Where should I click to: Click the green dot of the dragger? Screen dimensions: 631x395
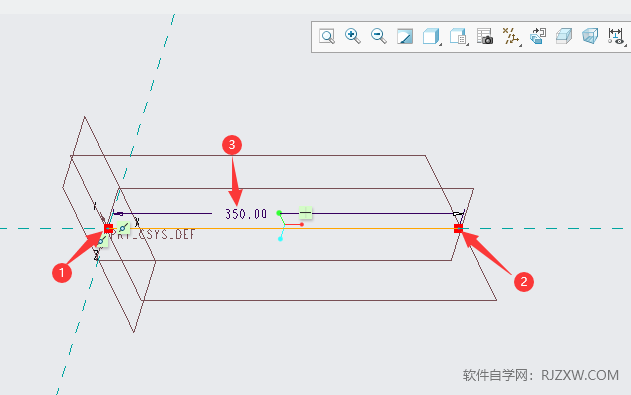(279, 213)
